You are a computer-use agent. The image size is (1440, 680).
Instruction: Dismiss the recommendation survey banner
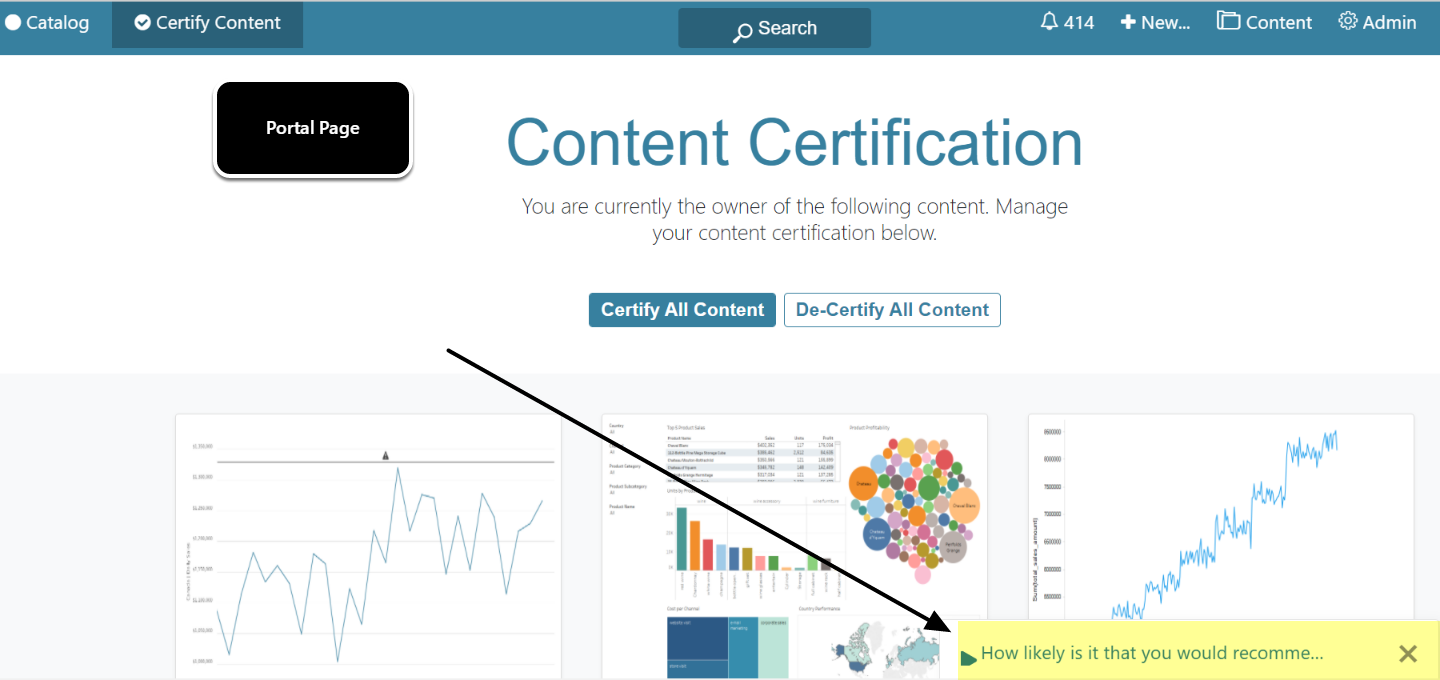[x=1408, y=653]
